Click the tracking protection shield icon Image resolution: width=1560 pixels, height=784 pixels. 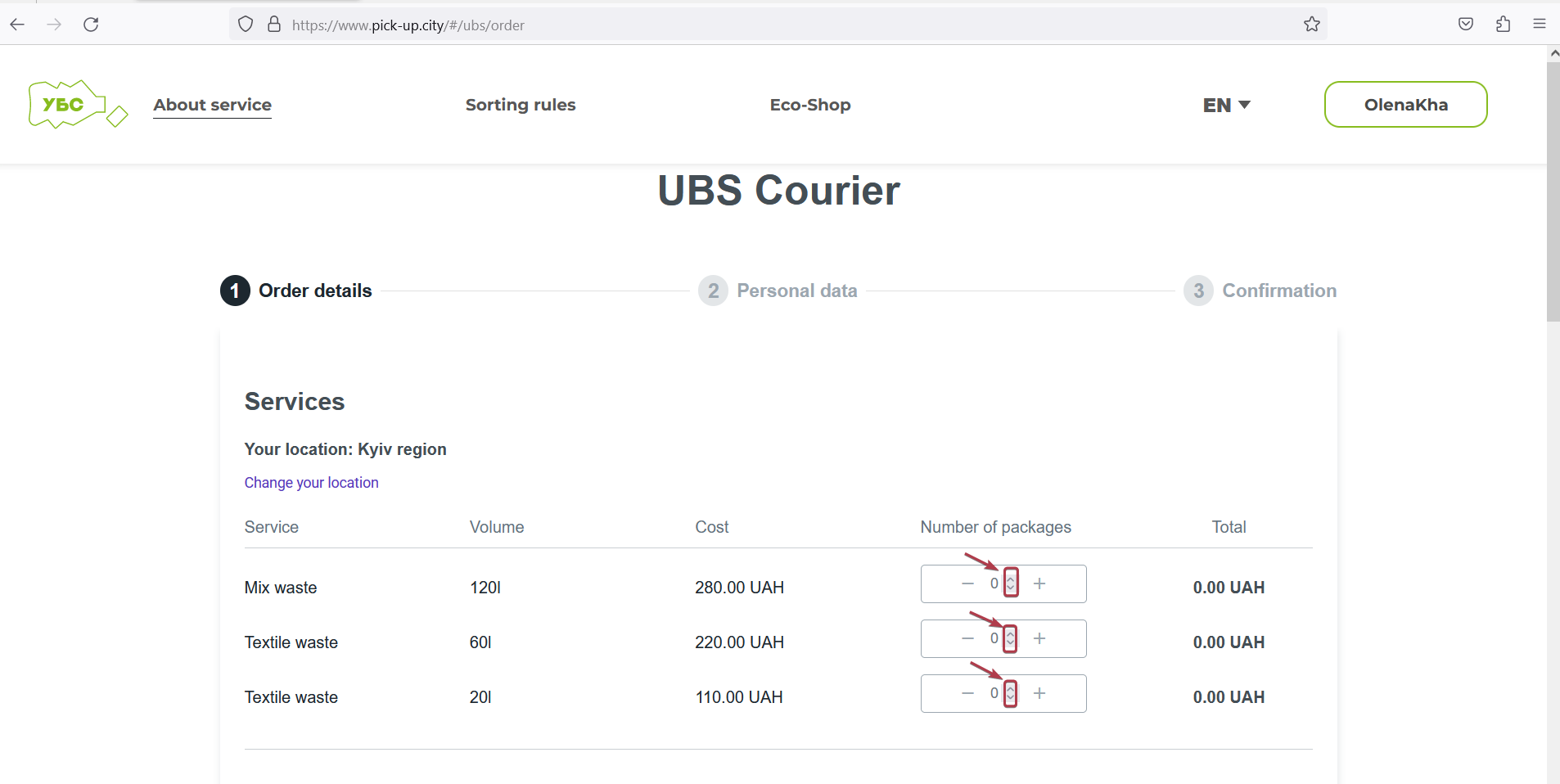coord(246,24)
